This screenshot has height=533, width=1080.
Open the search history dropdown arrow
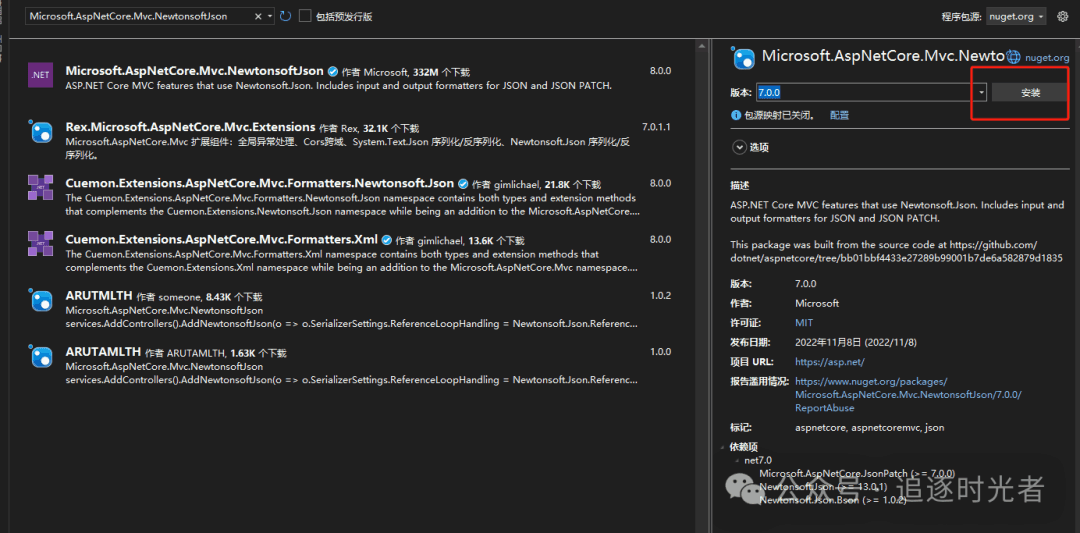[270, 16]
